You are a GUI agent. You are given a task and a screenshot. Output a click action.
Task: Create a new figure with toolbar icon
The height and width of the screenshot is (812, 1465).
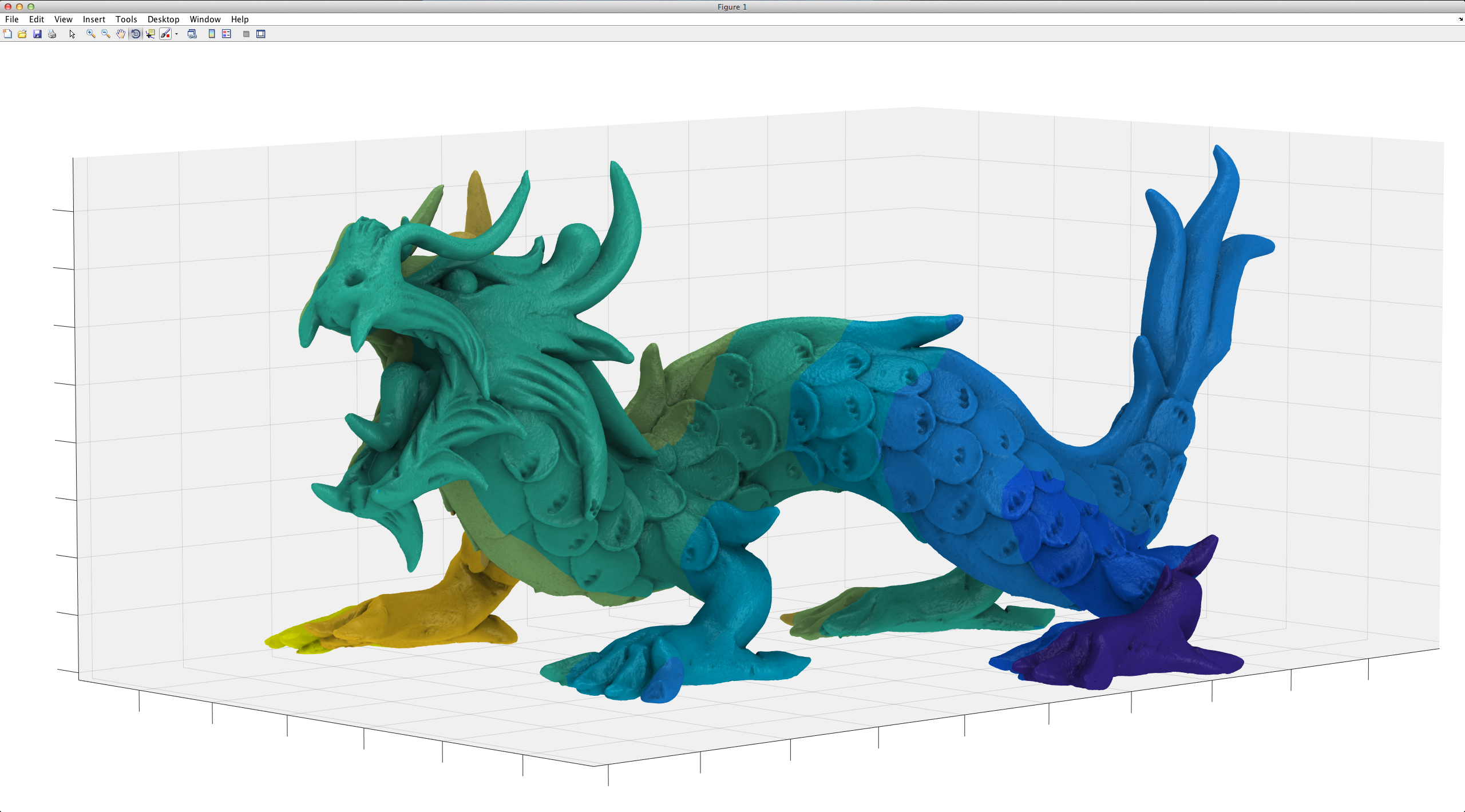tap(7, 34)
